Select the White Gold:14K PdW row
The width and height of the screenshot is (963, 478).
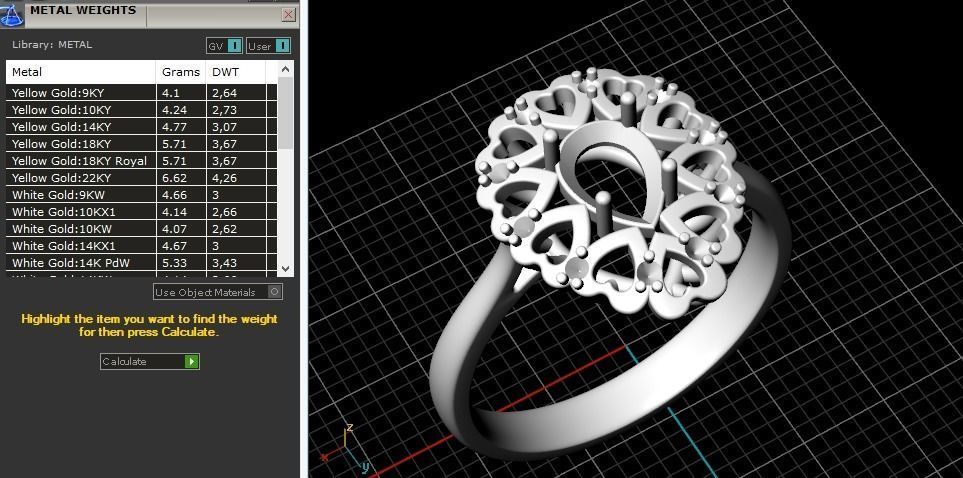[x=142, y=263]
